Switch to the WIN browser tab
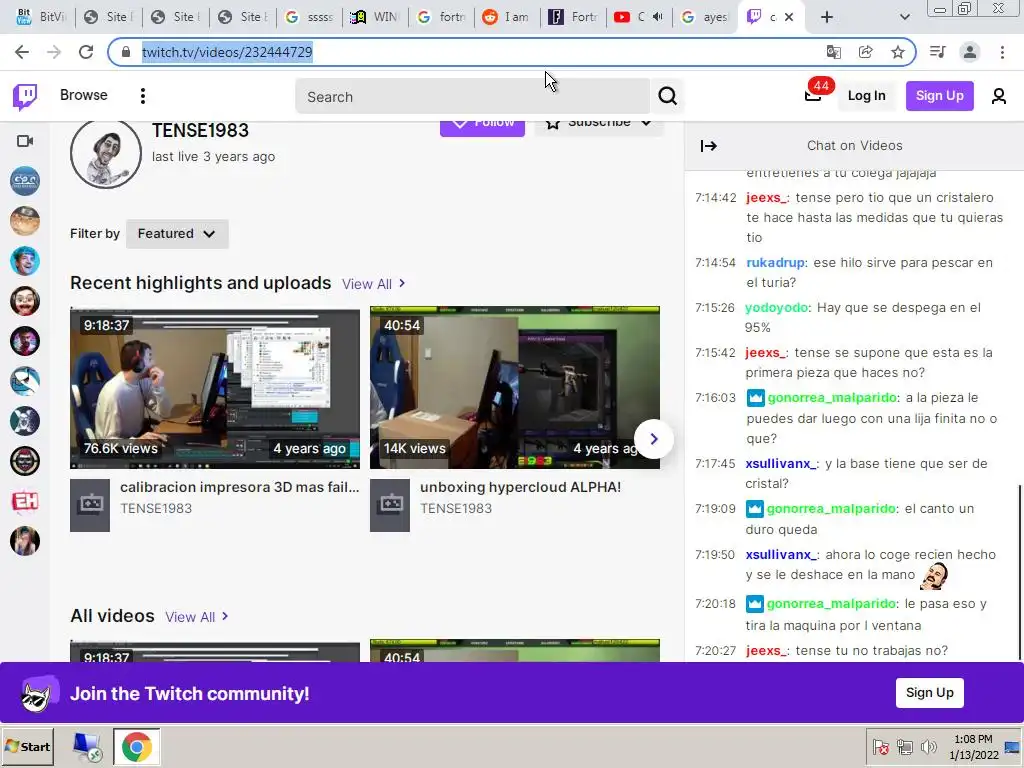 tap(375, 17)
